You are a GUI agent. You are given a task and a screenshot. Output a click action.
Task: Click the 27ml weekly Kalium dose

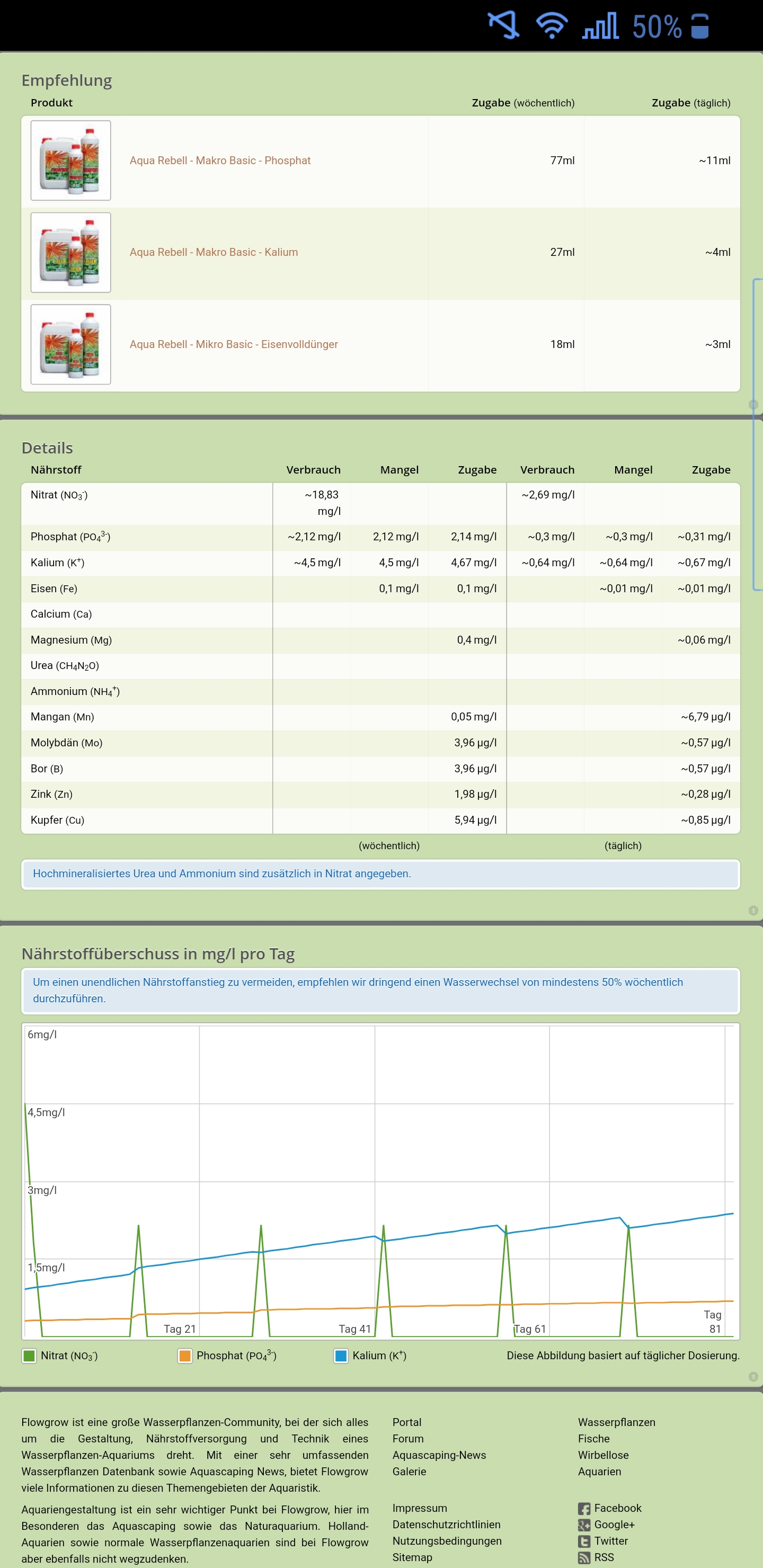click(562, 252)
